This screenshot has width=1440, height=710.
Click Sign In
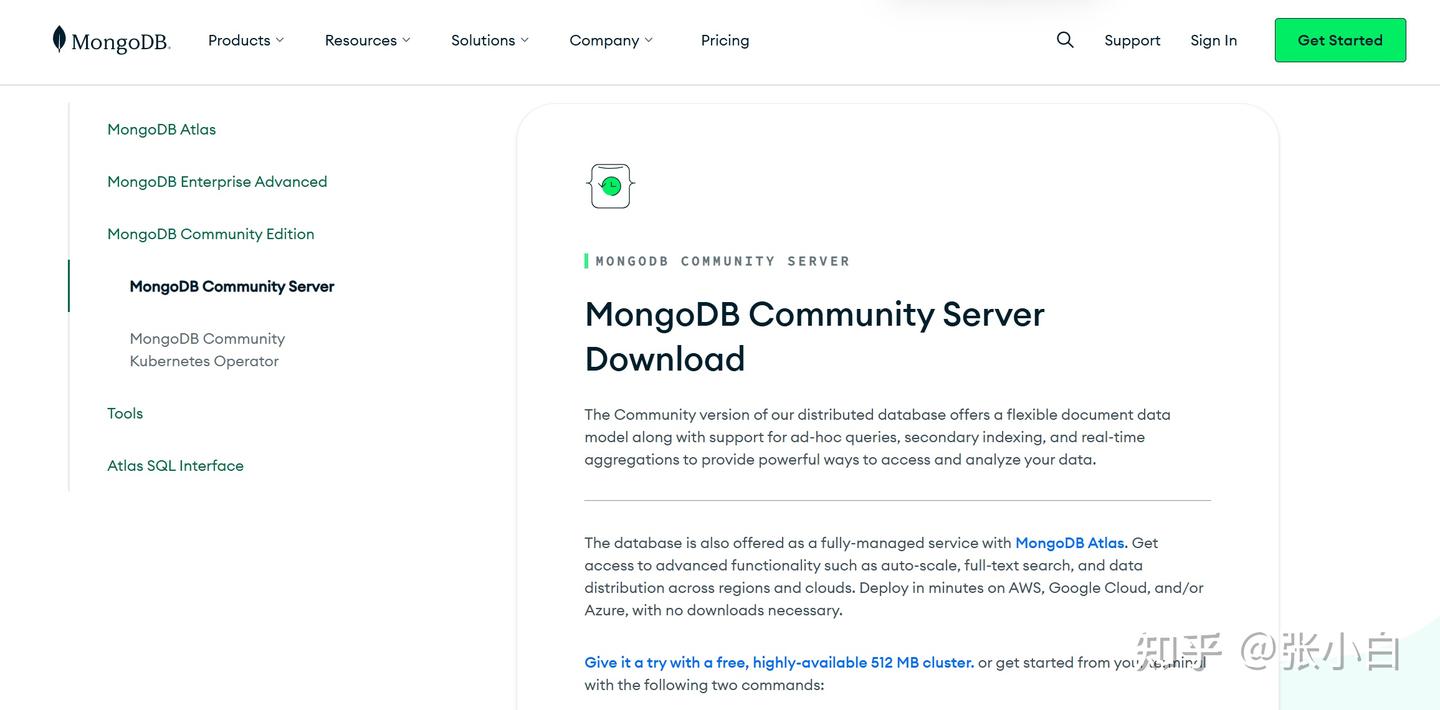[x=1213, y=40]
